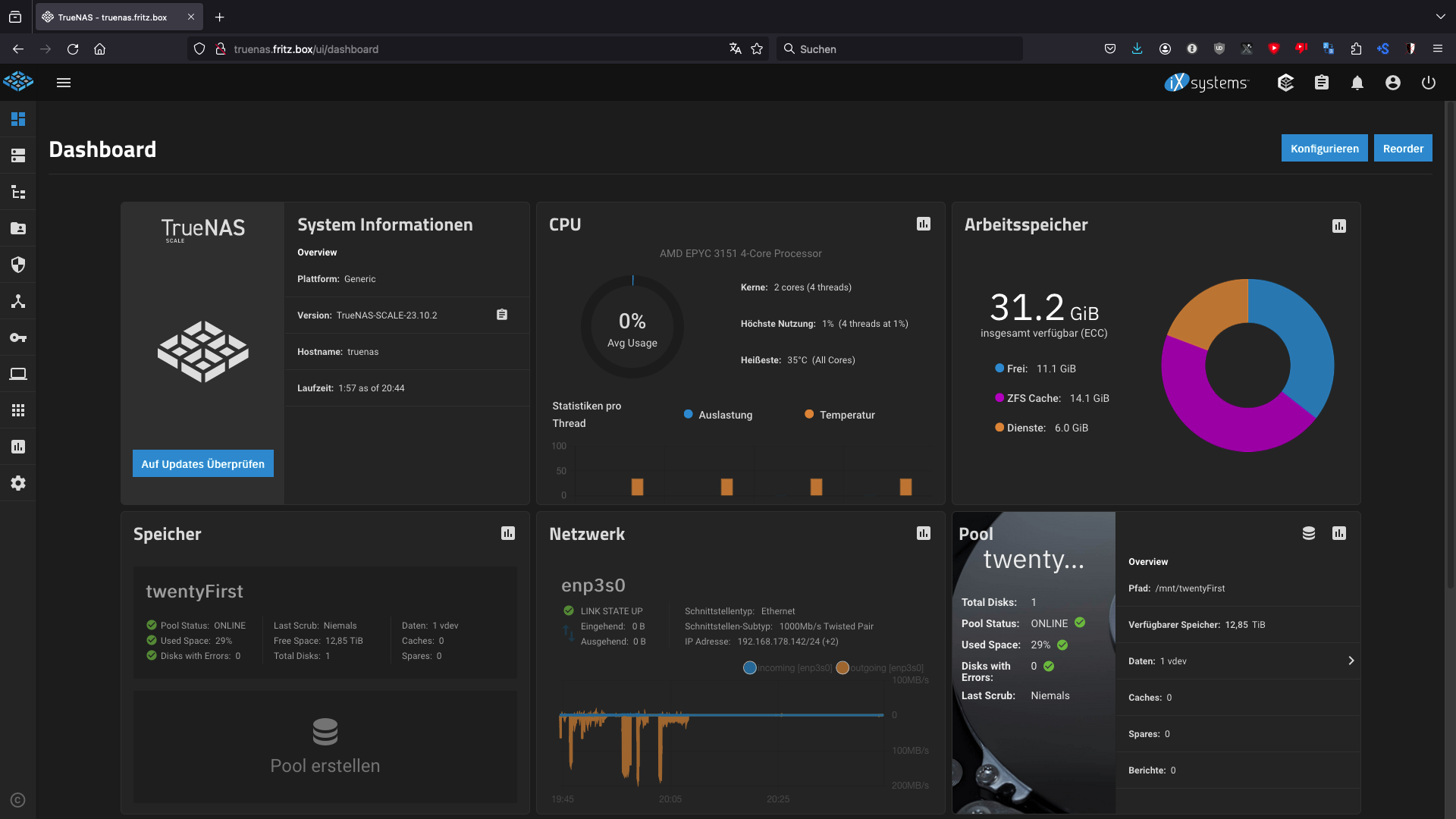Click the alerts bell icon
The height and width of the screenshot is (819, 1456).
[x=1357, y=83]
